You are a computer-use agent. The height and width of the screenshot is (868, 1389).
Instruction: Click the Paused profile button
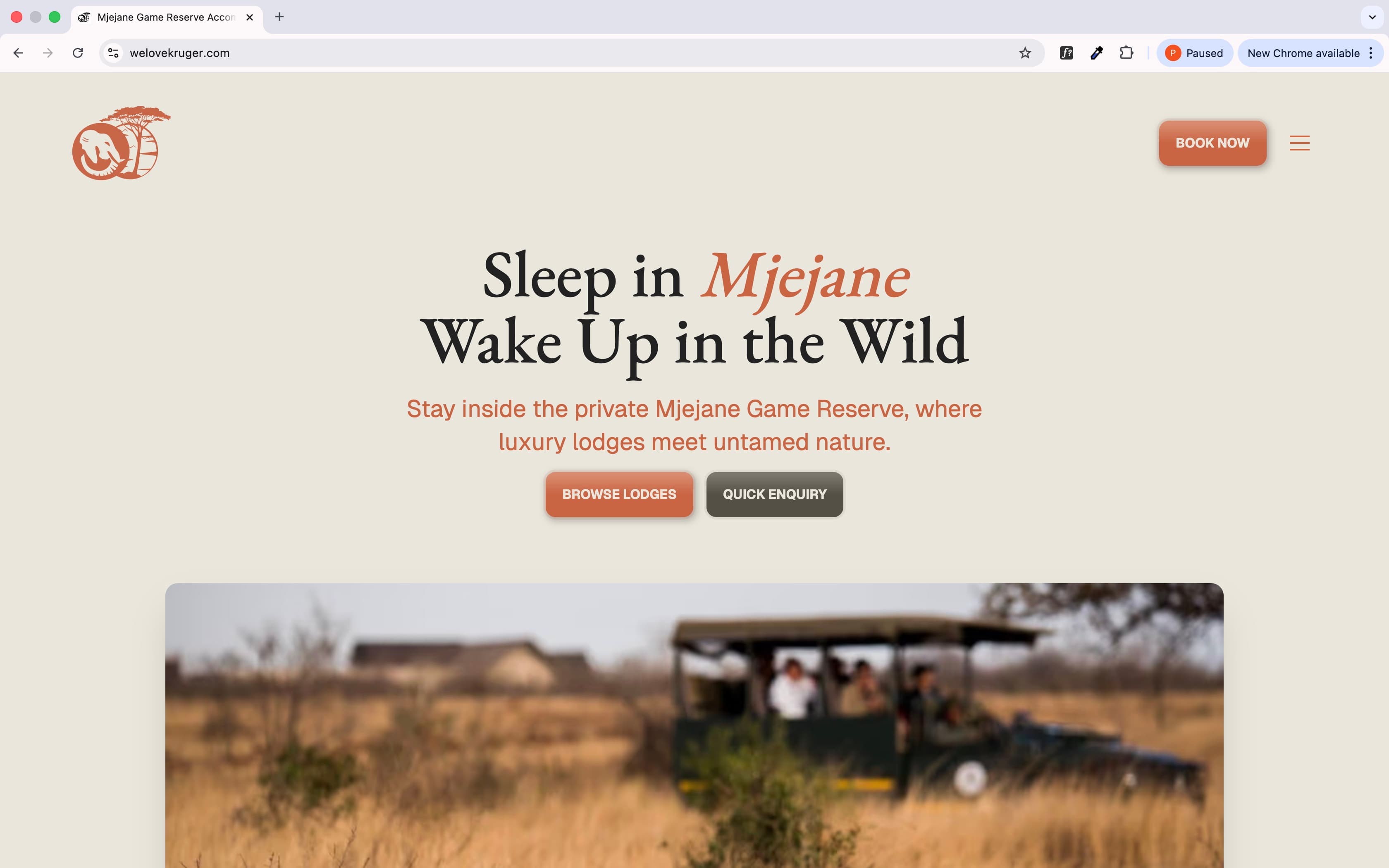pyautogui.click(x=1194, y=53)
